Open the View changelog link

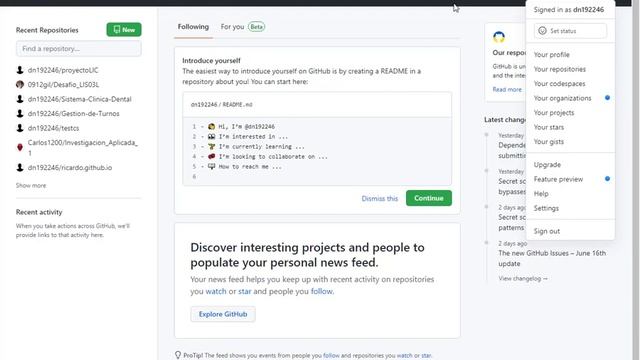(x=523, y=278)
